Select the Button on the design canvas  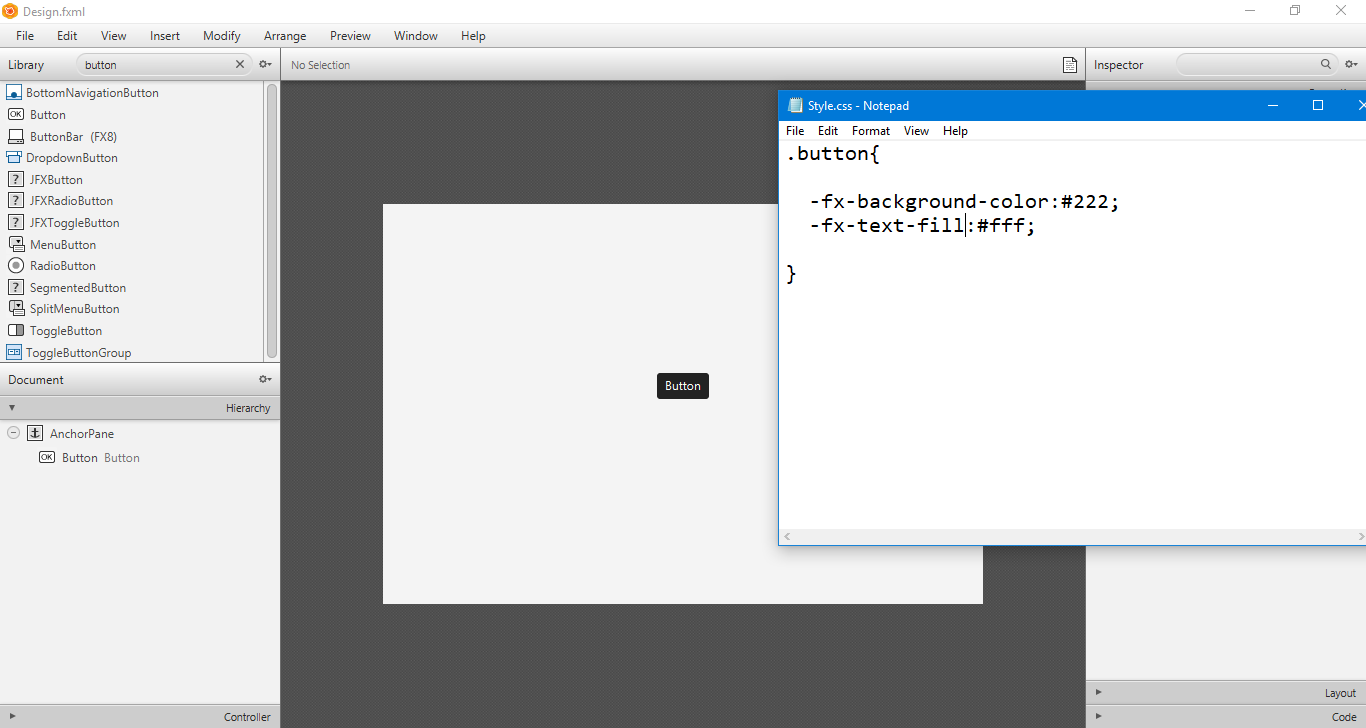pyautogui.click(x=682, y=385)
